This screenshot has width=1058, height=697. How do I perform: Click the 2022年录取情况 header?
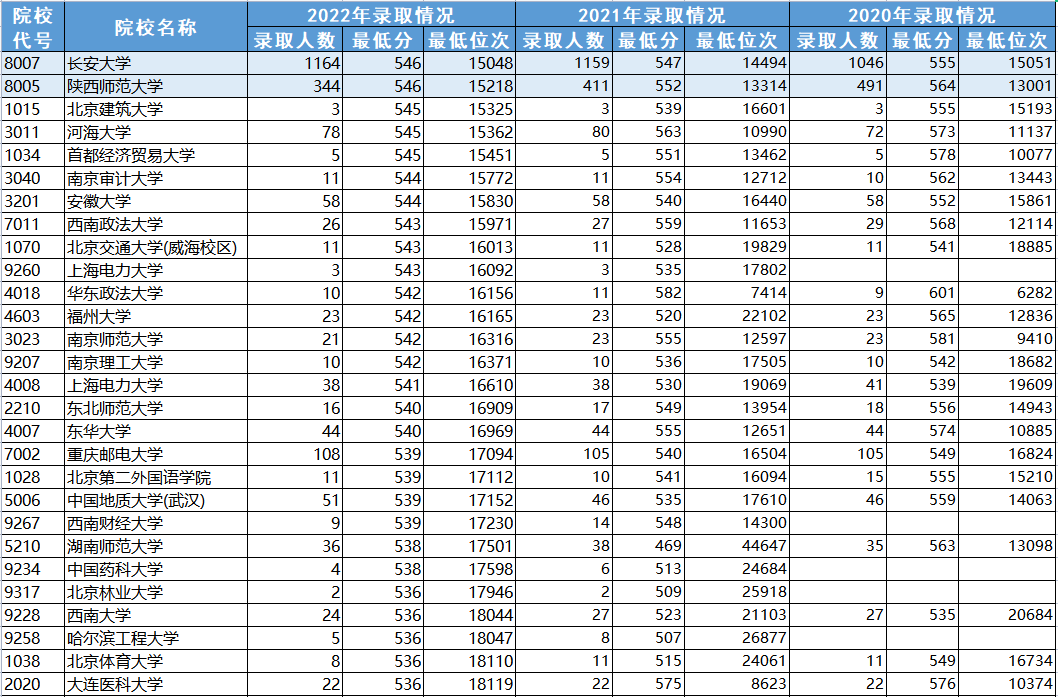pos(381,14)
